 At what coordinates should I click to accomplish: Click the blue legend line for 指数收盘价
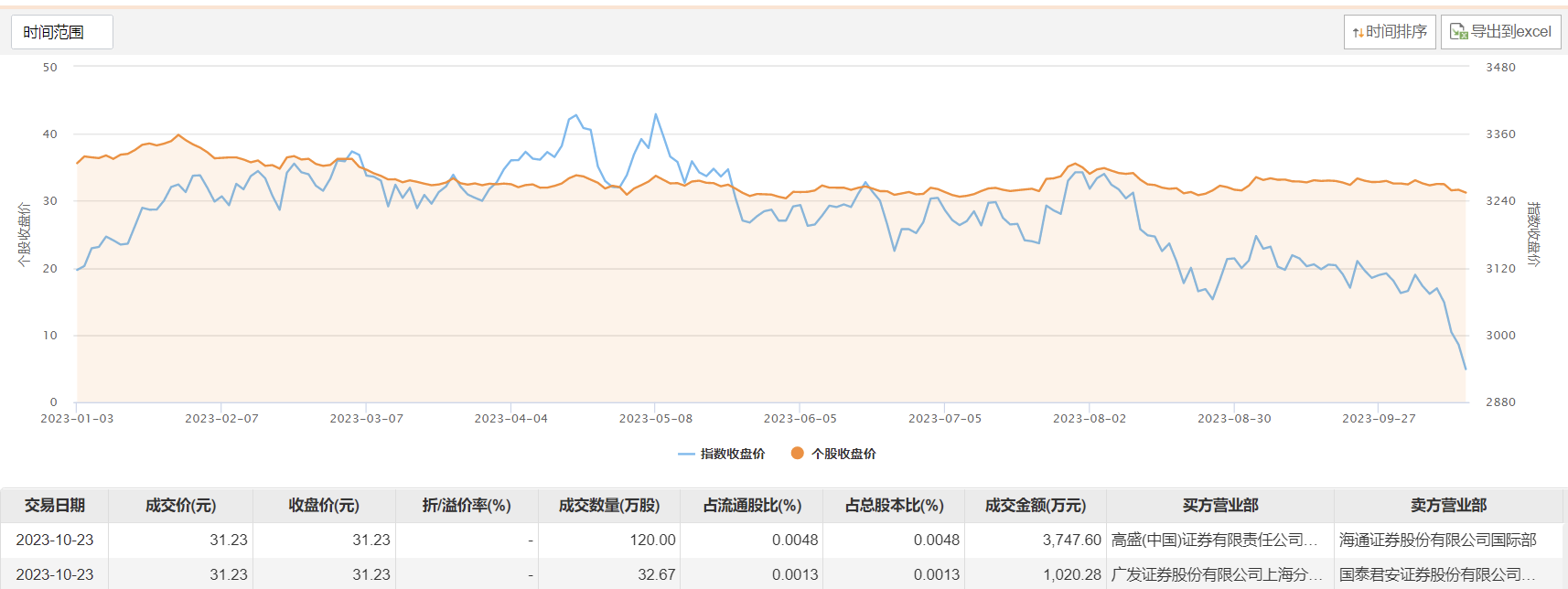[x=686, y=454]
